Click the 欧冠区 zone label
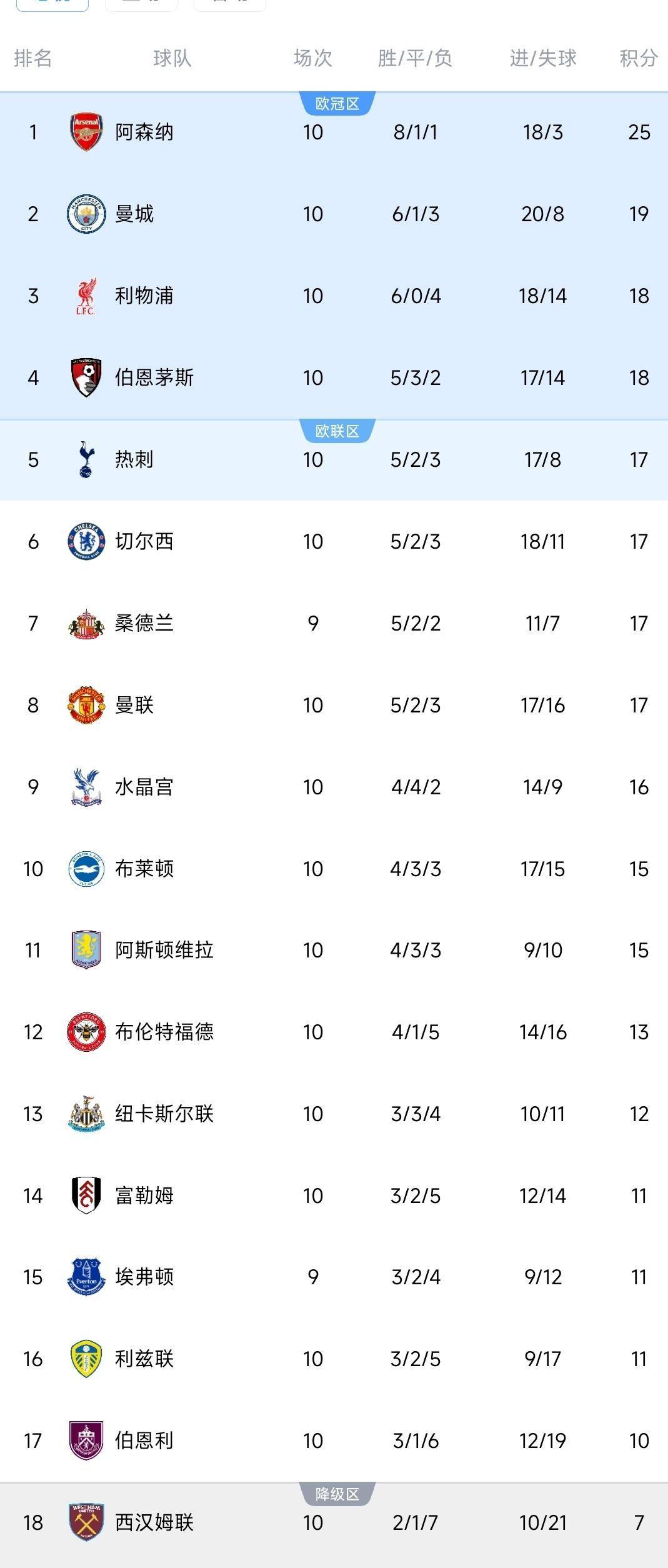This screenshot has width=668, height=1568. pyautogui.click(x=337, y=104)
